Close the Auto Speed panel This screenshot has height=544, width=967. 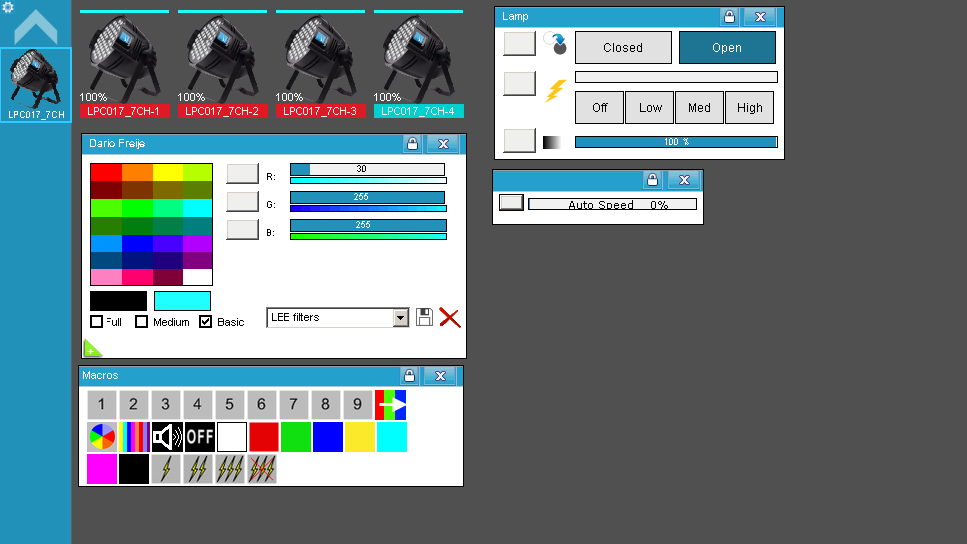click(x=684, y=179)
